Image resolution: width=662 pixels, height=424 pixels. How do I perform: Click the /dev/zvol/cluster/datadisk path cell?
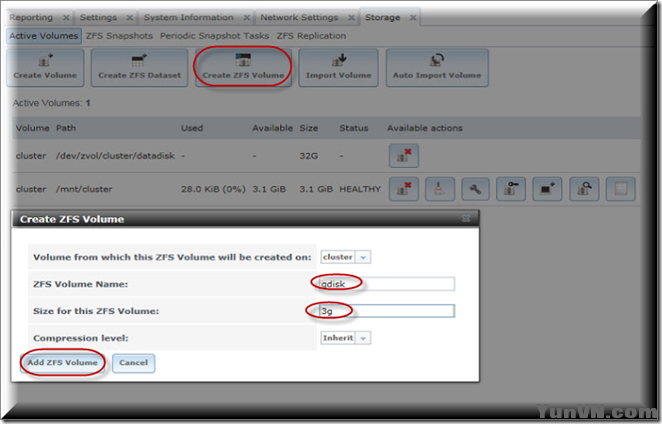[x=115, y=156]
